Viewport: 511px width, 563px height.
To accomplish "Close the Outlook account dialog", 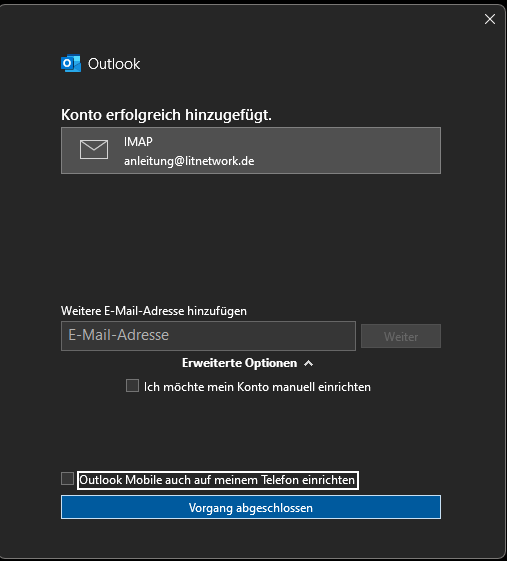I will tap(490, 19).
